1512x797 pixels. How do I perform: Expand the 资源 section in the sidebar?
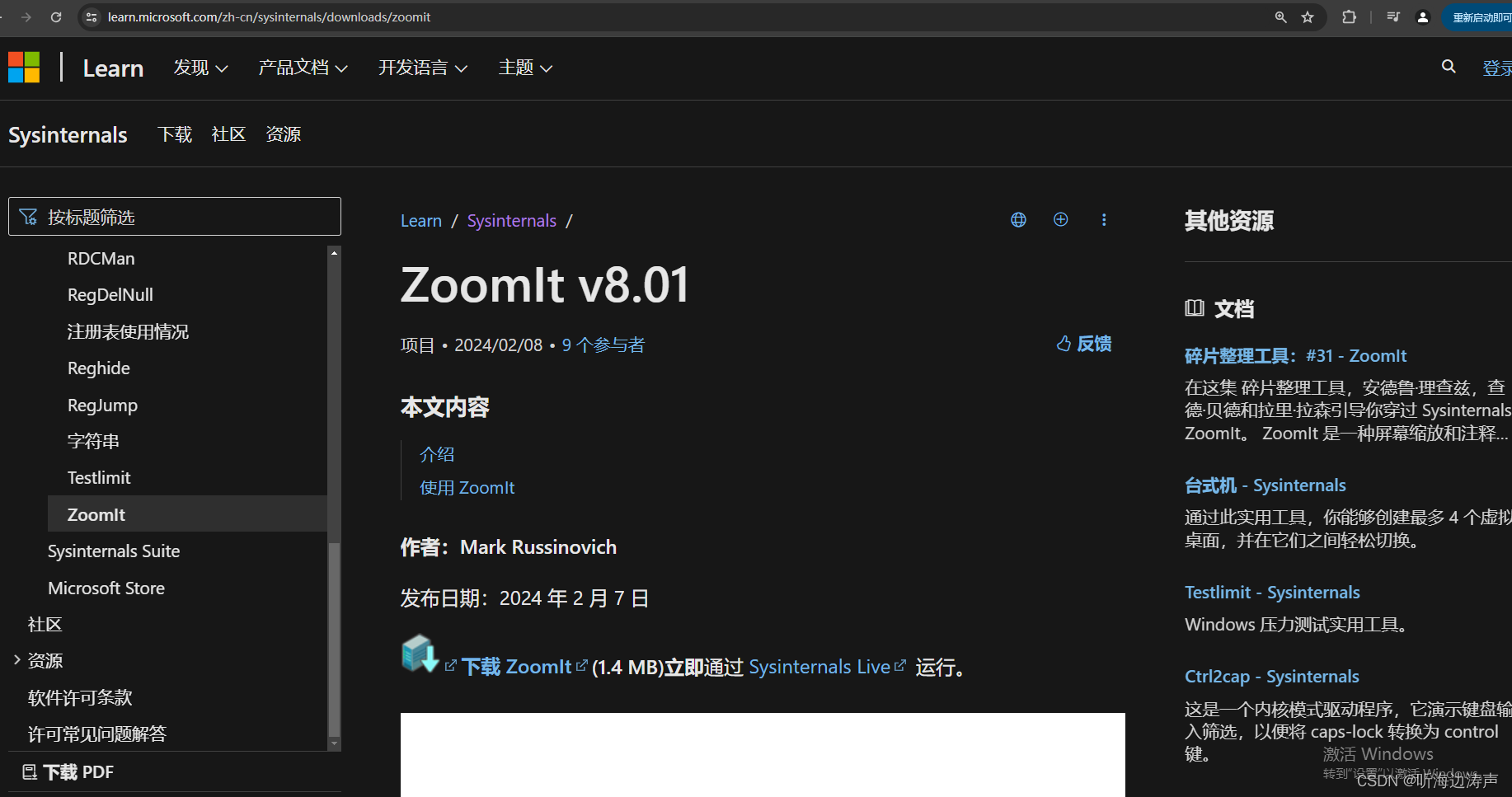pos(17,659)
